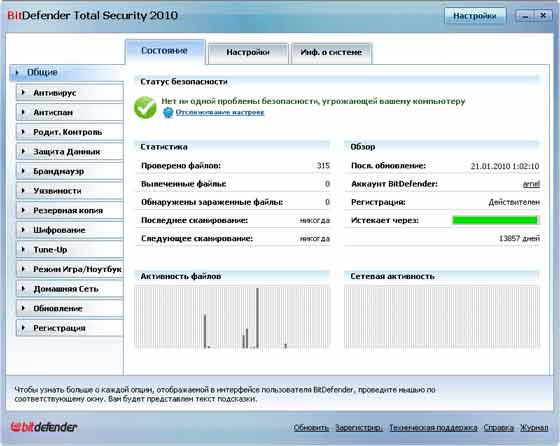This screenshot has height=446, width=560.
Task: Click the green license expiry progress bar
Action: coord(495,220)
